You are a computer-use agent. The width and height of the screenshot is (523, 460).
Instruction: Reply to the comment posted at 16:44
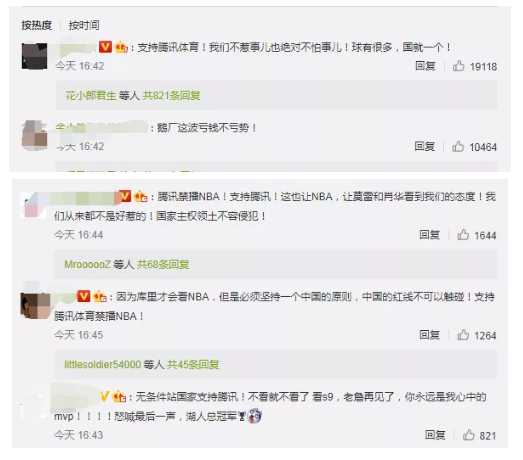(429, 235)
